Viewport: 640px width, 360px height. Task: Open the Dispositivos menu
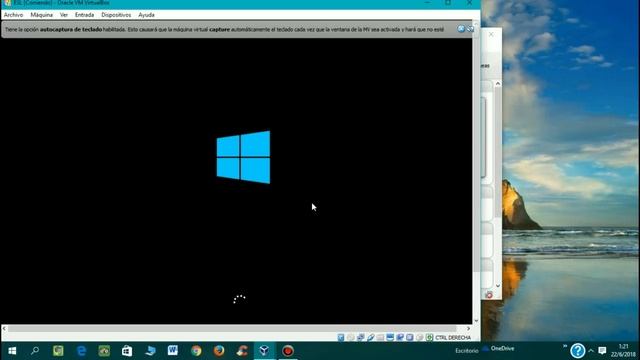116,15
